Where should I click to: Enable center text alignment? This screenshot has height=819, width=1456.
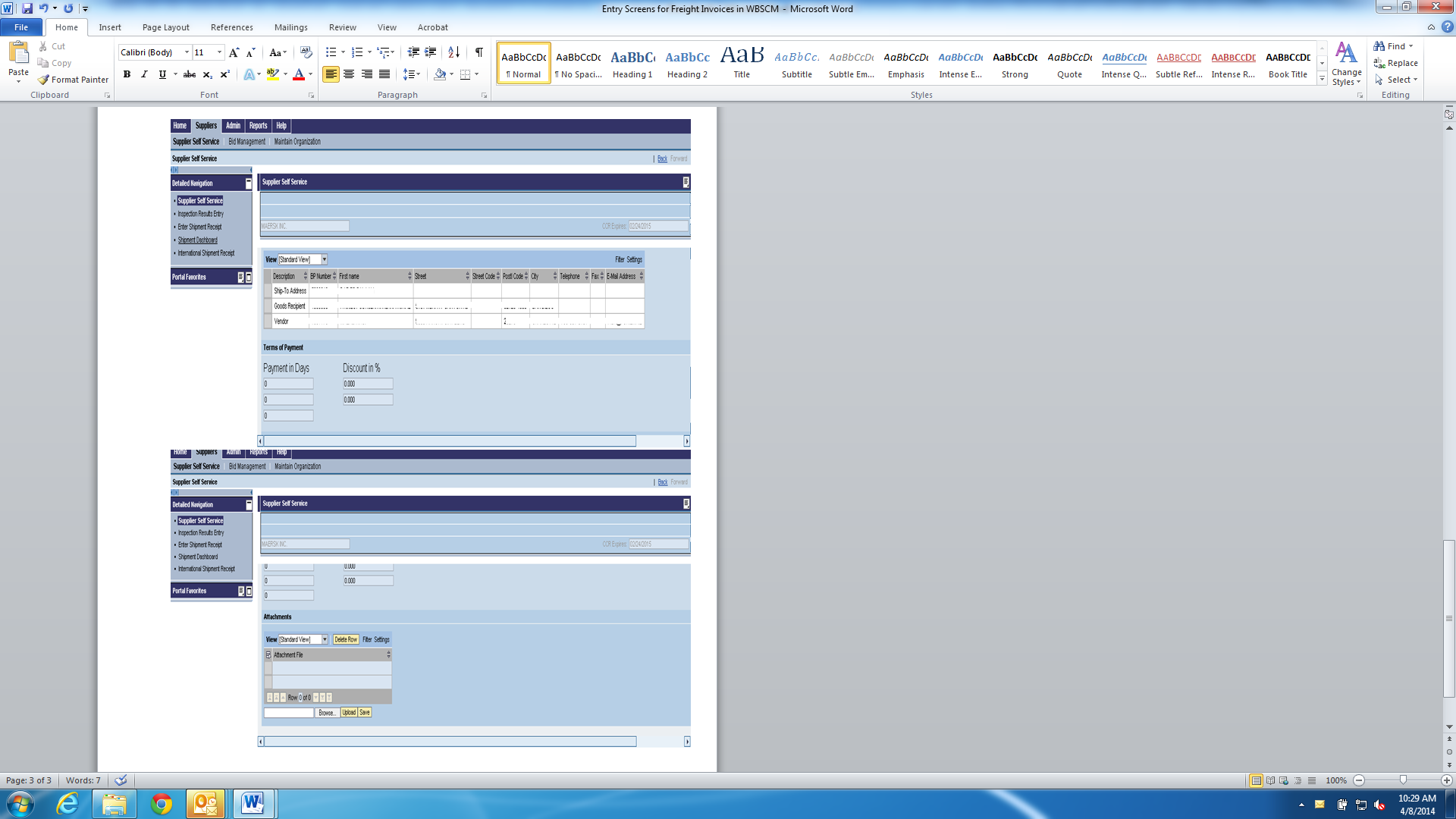coord(349,74)
